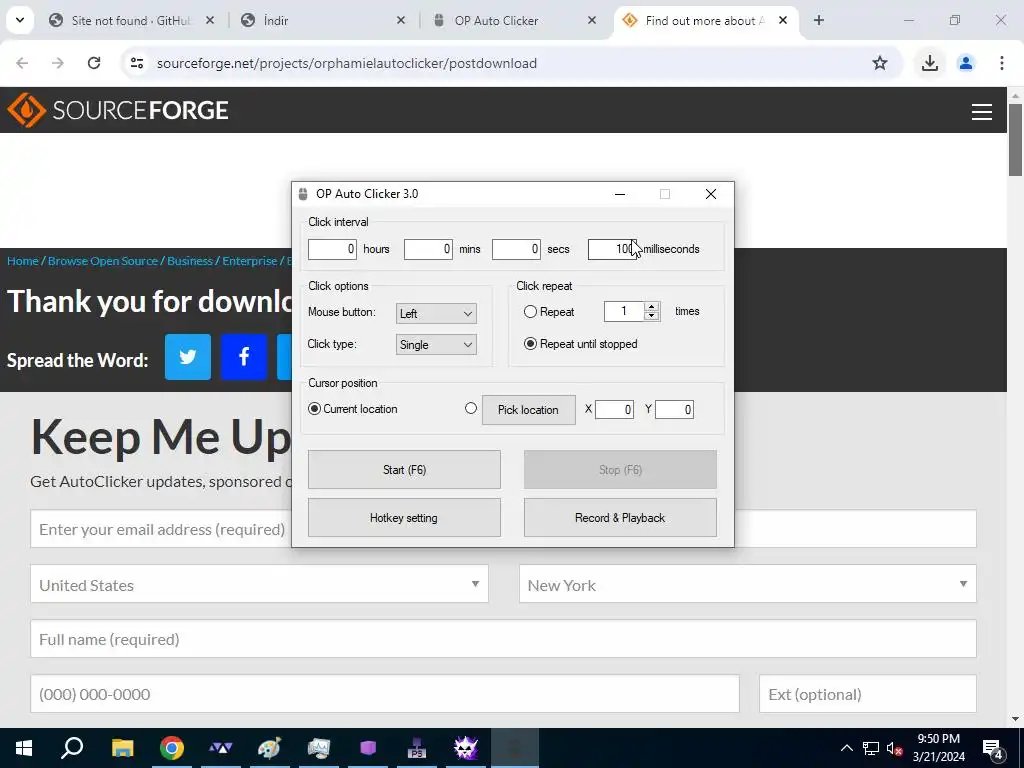View site information icon in address bar

(x=136, y=63)
